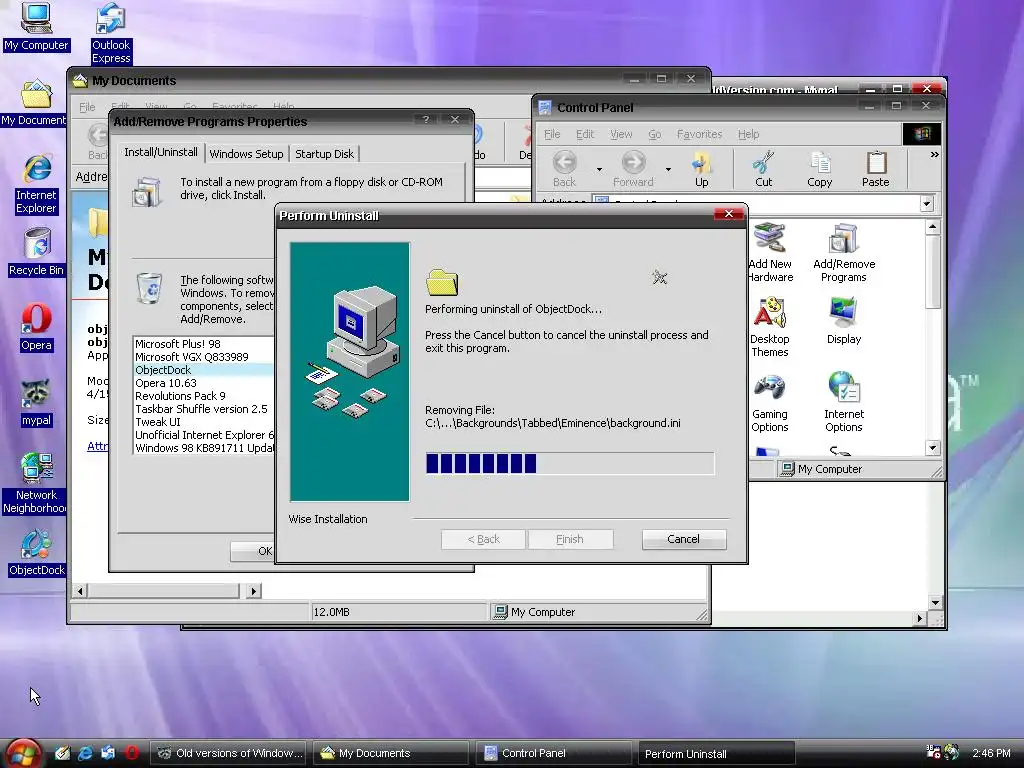Click Internet Explorer quick launch icon

85,753
